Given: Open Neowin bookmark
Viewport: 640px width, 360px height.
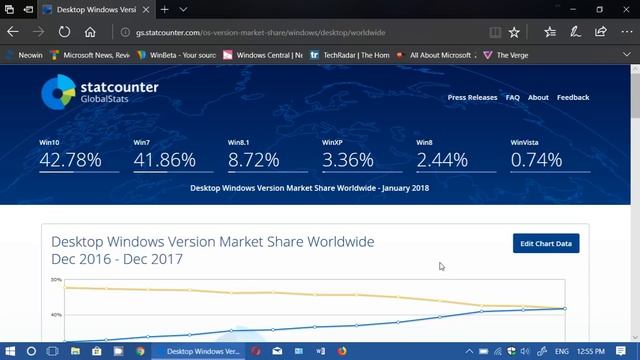Looking at the screenshot, I should pos(25,55).
